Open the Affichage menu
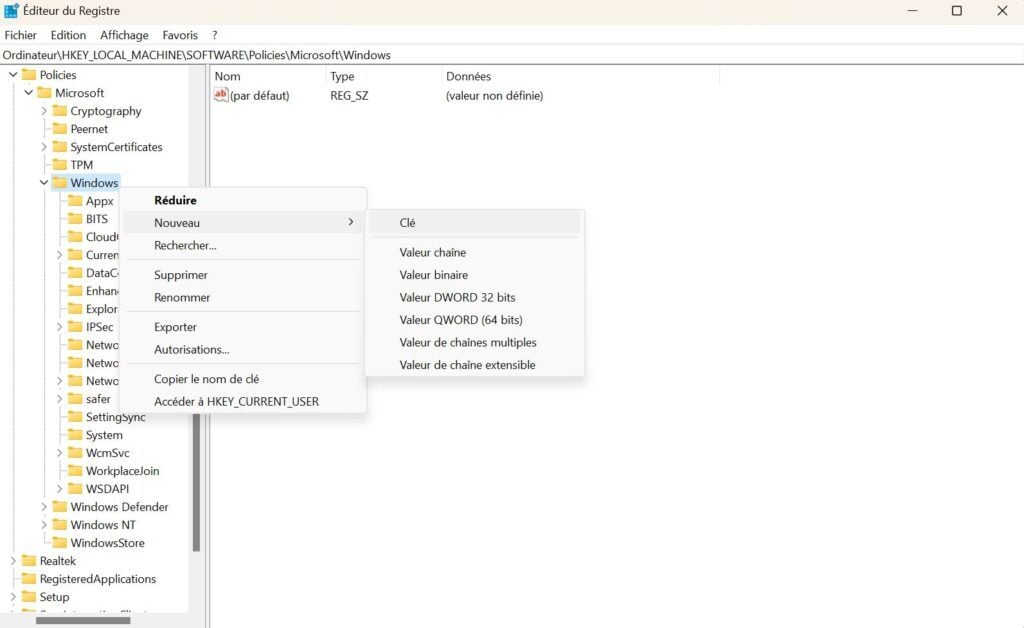Screen dimensions: 1024x628 [x=124, y=35]
